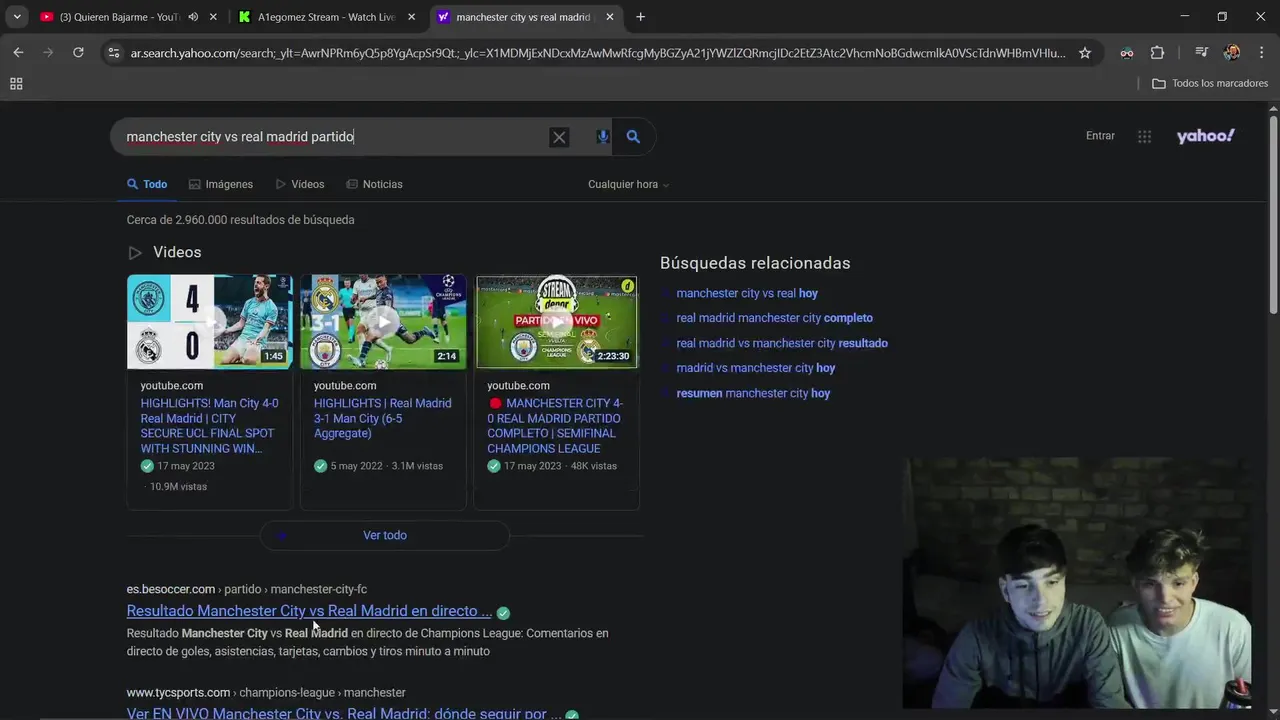Open Resultado Manchester City vs Real Madrid en directo
The height and width of the screenshot is (720, 1280).
coord(309,611)
